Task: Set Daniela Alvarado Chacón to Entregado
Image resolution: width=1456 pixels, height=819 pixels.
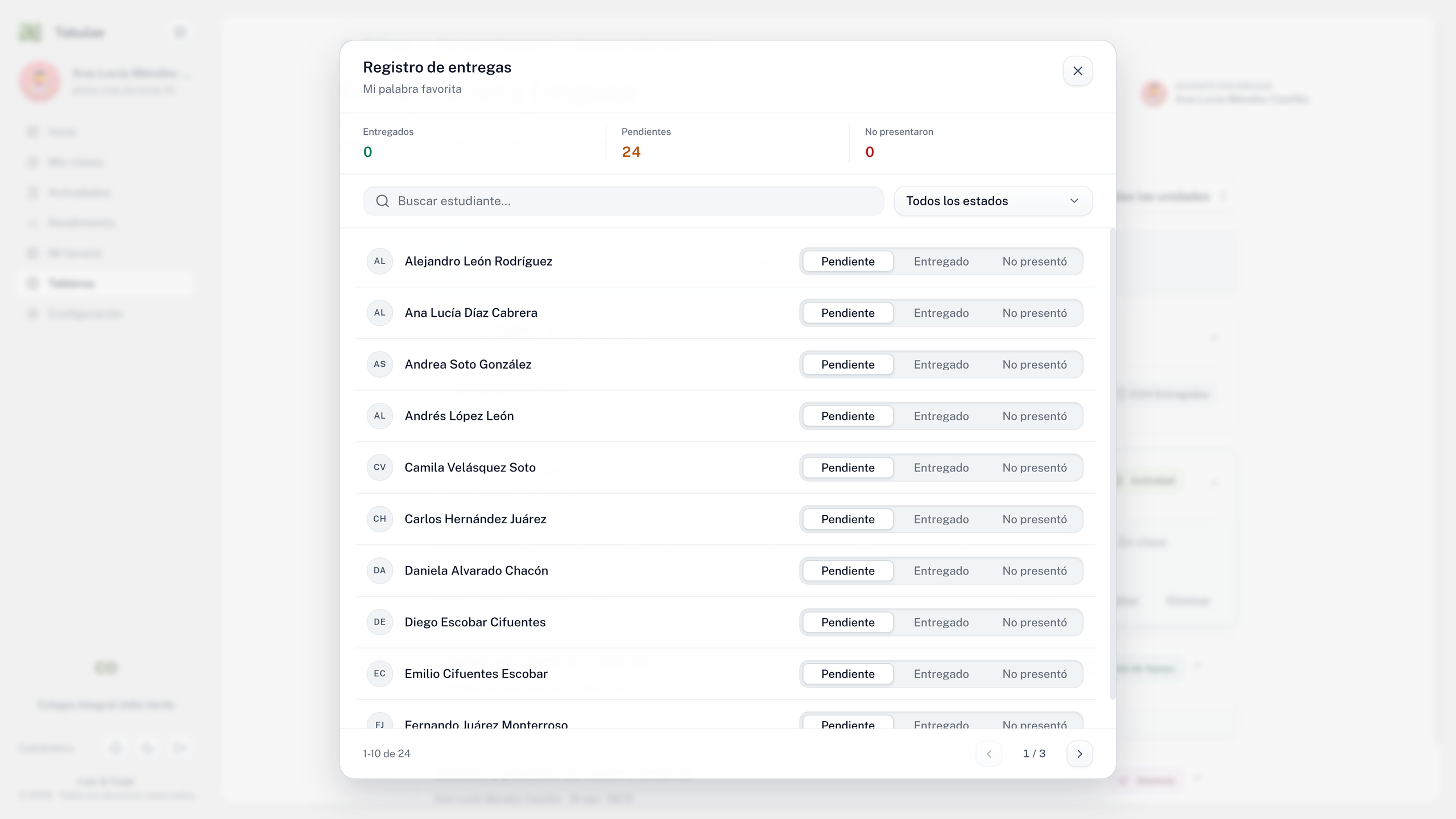Action: point(941,570)
